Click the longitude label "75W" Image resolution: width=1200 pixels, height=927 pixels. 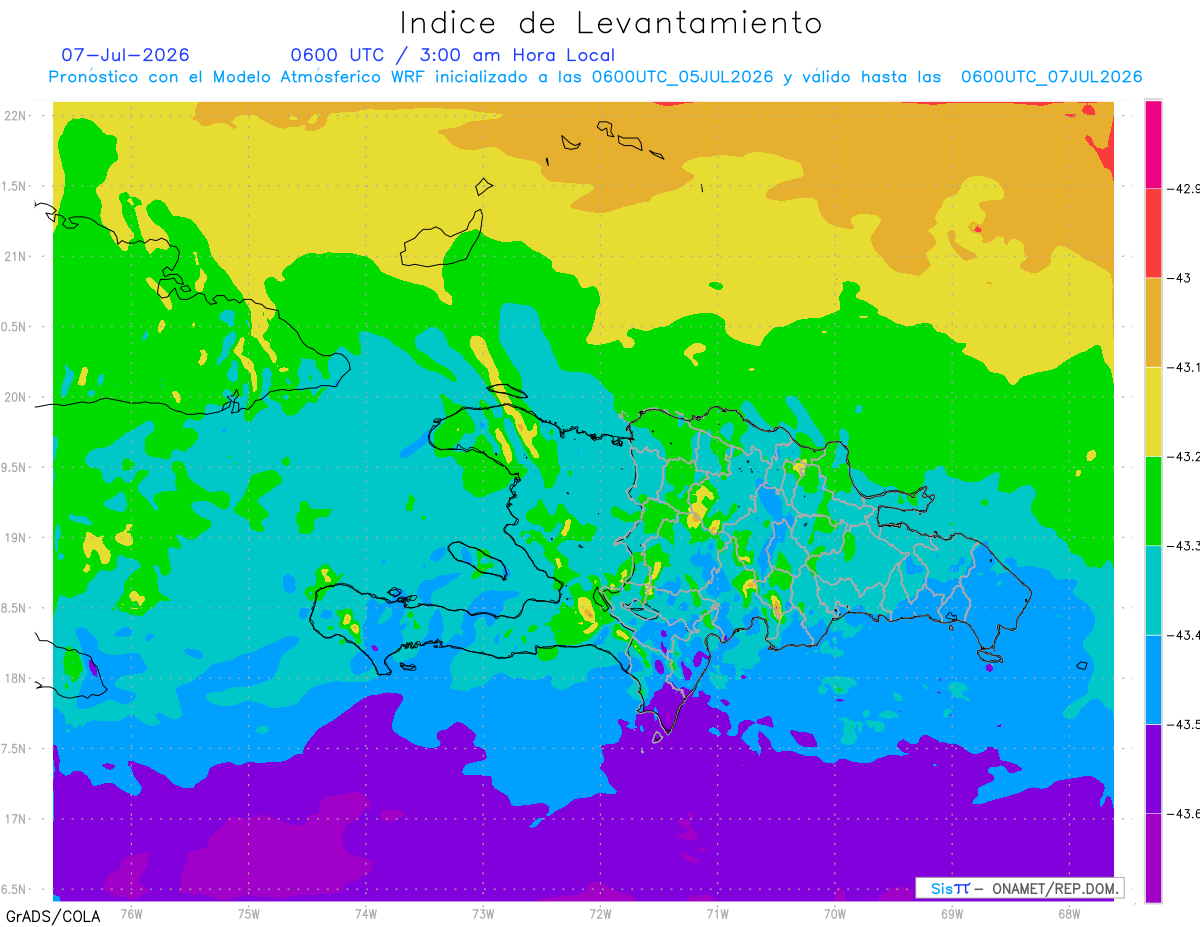point(248,913)
